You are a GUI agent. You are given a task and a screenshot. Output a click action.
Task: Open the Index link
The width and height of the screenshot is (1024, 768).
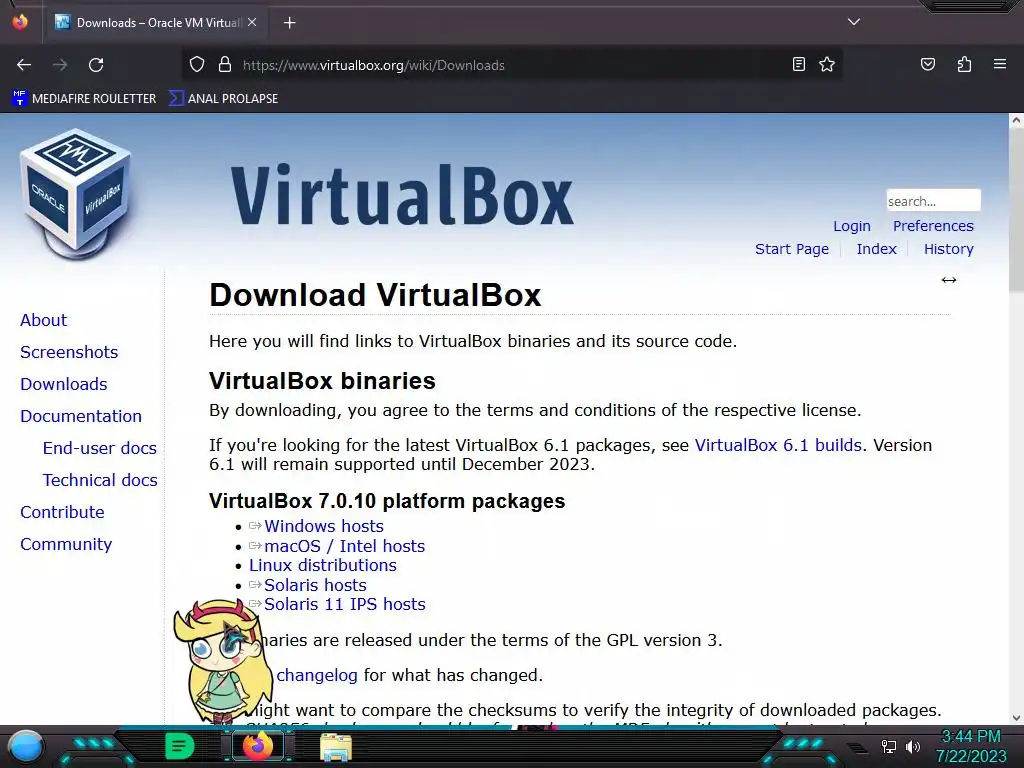tap(876, 249)
